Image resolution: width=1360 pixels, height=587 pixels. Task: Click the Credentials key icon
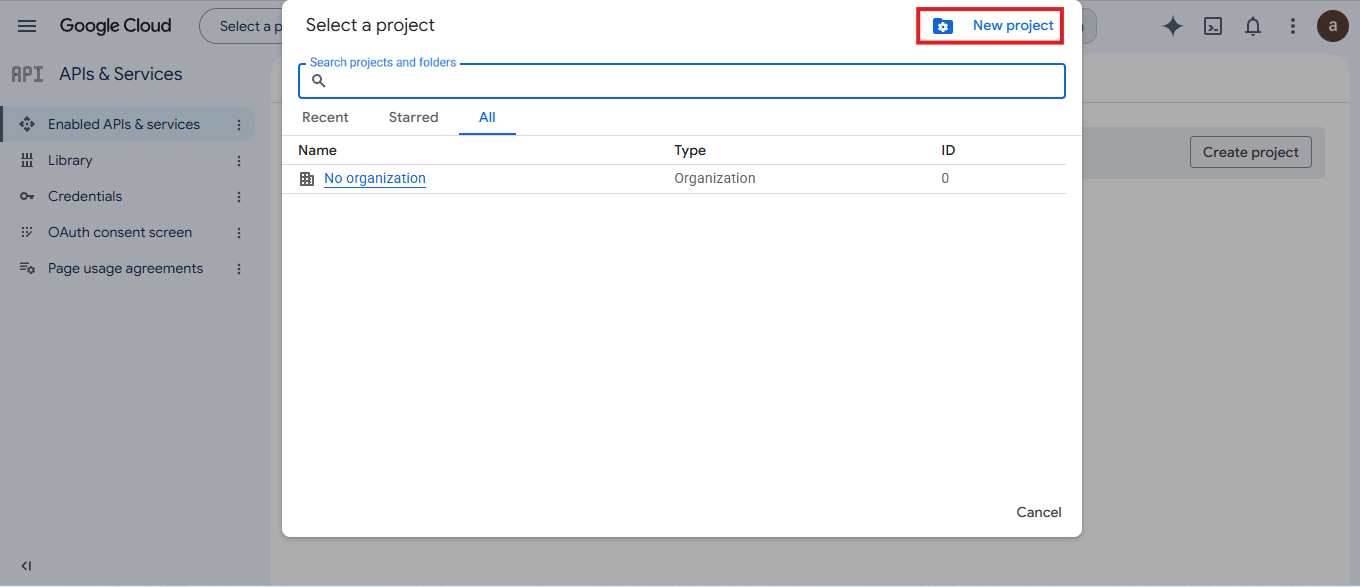pyautogui.click(x=27, y=196)
